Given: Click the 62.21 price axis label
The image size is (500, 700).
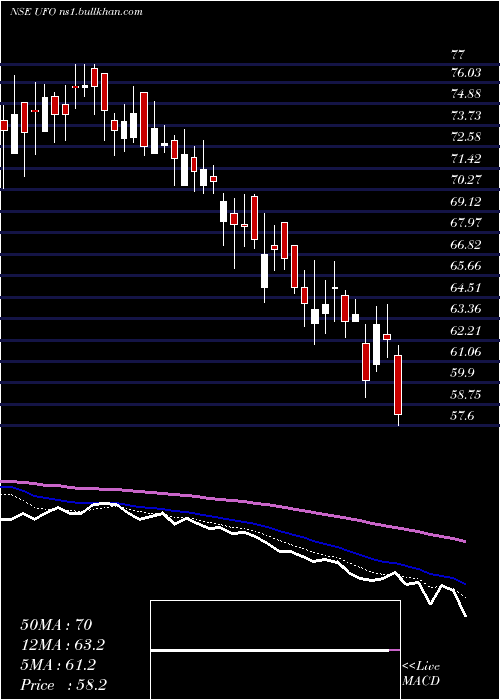Looking at the screenshot, I should pos(466,330).
